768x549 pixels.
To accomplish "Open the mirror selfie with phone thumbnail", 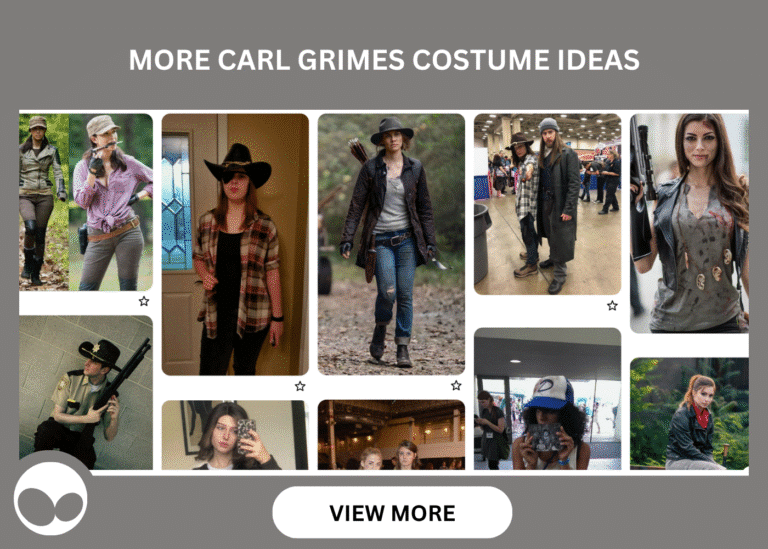I will tap(235, 435).
